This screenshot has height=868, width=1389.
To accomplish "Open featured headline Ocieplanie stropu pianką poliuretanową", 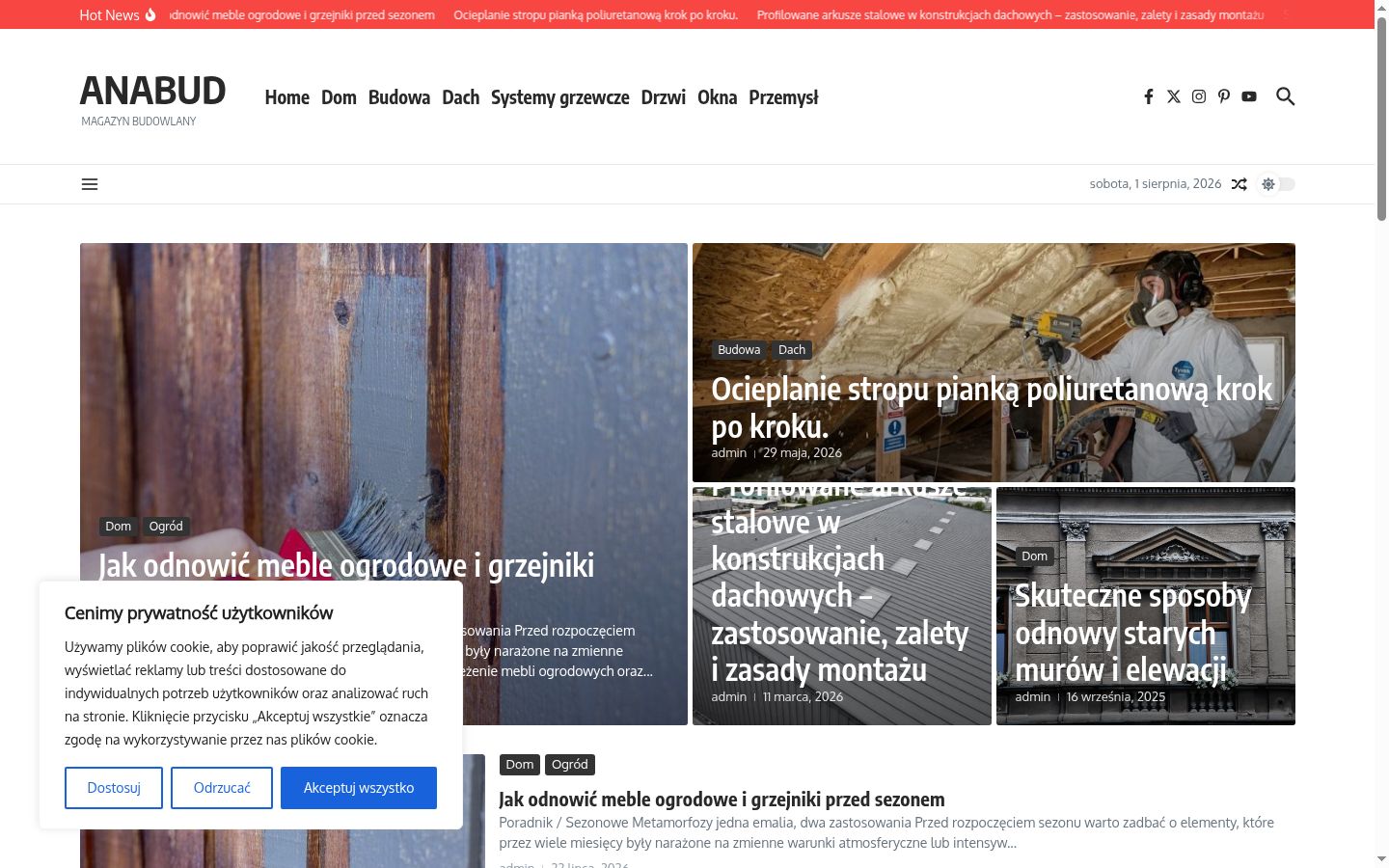I will pos(992,407).
